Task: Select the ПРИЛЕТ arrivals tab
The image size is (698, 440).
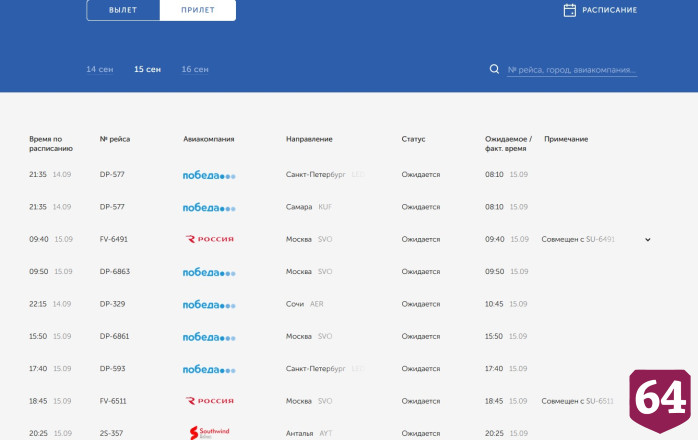Action: (x=198, y=10)
